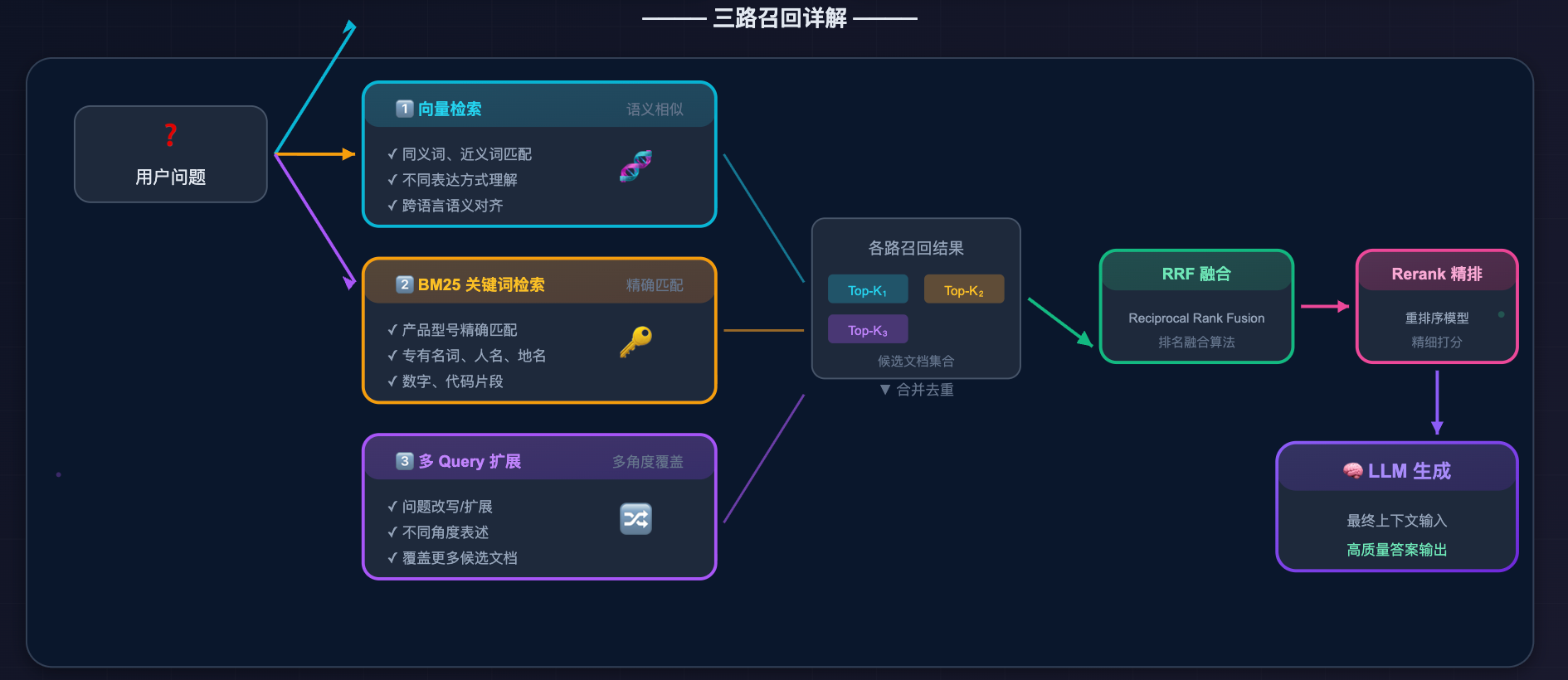Click the RRF 融合 node title
The width and height of the screenshot is (1568, 680).
(1196, 274)
